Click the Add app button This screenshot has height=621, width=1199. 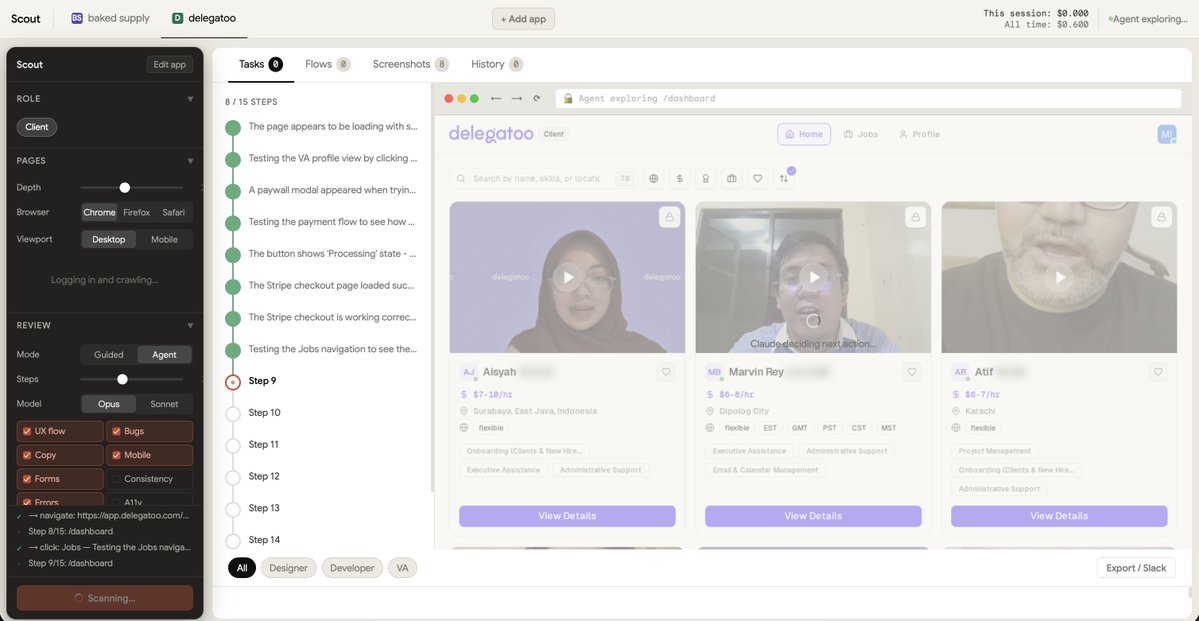point(523,18)
